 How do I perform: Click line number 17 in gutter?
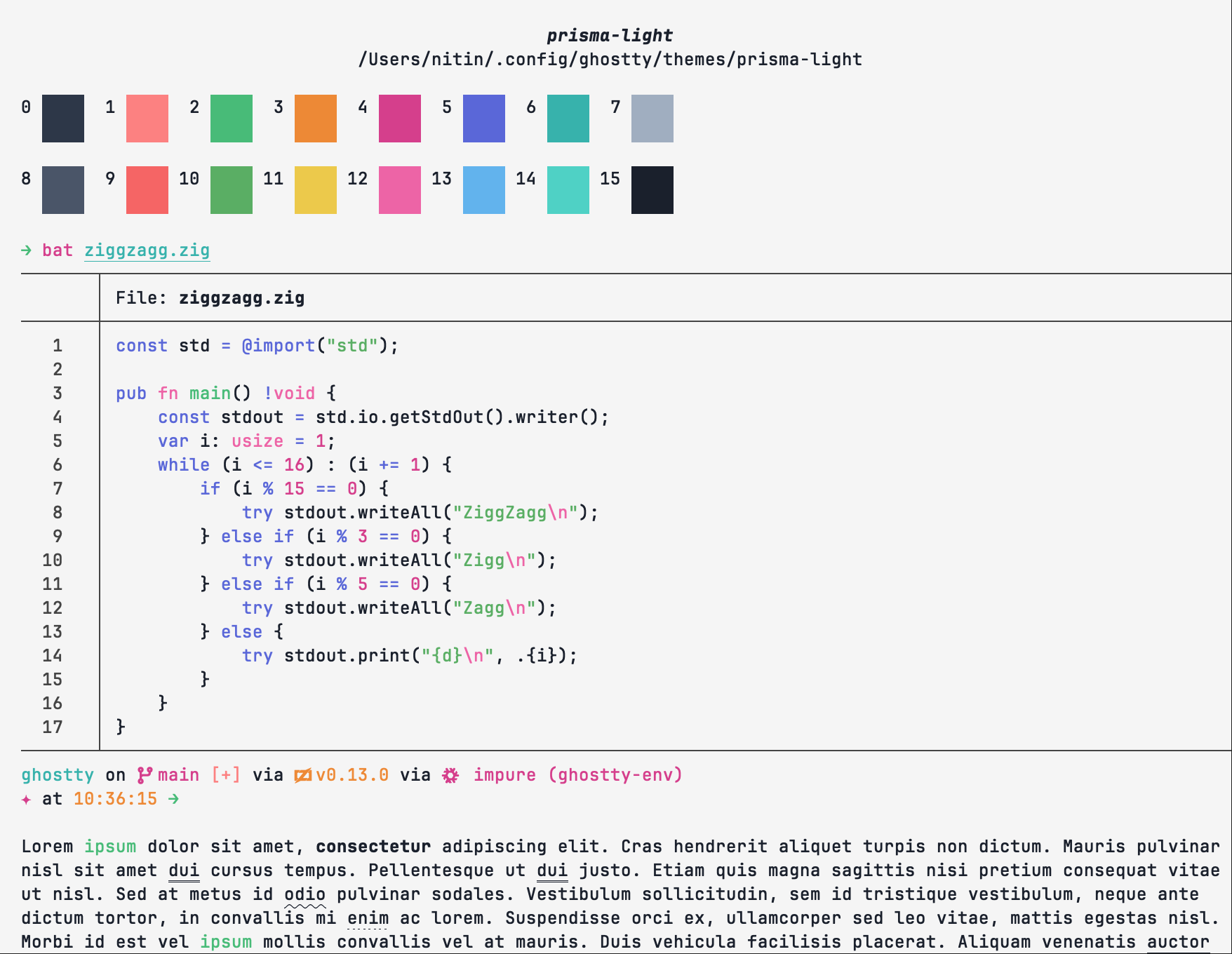53,727
